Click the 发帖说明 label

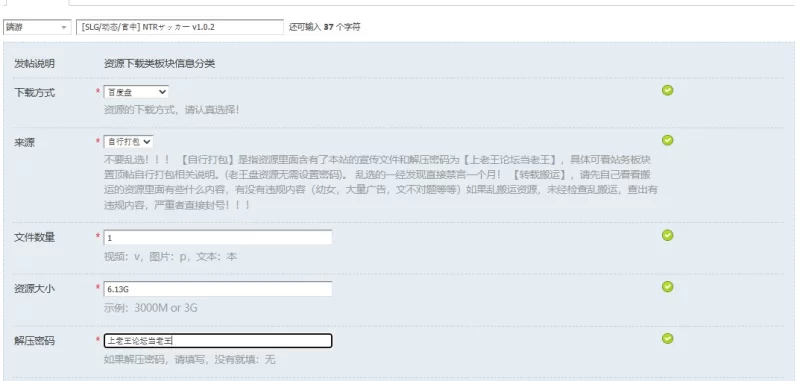(34, 64)
